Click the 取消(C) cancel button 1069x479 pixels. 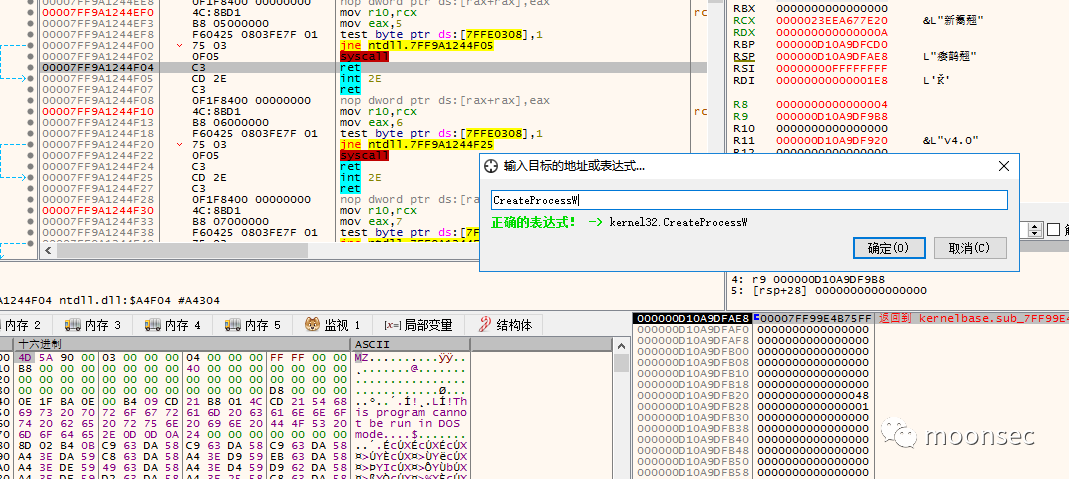point(970,248)
